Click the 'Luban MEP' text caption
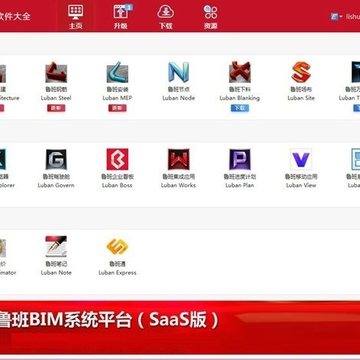 [x=117, y=98]
